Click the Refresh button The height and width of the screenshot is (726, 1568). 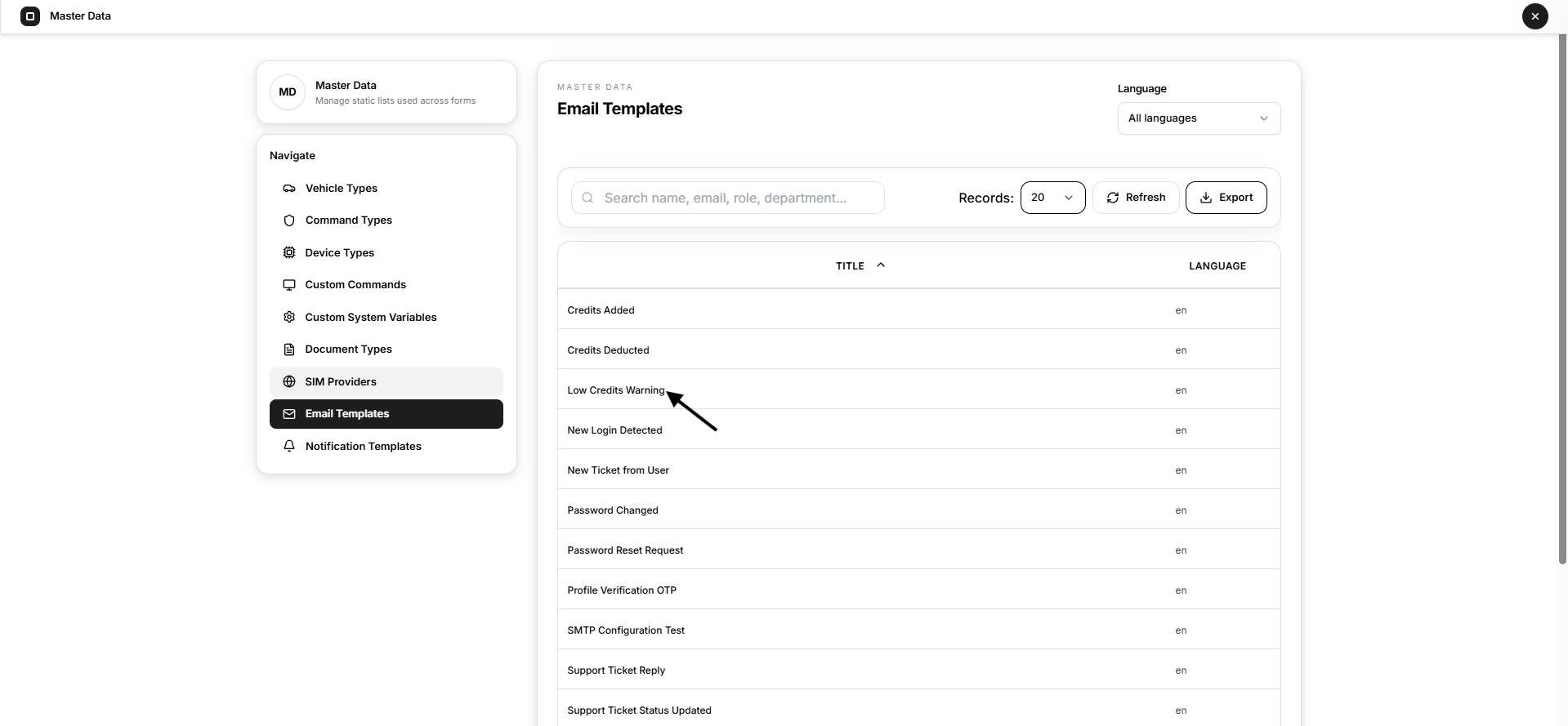[x=1136, y=198]
